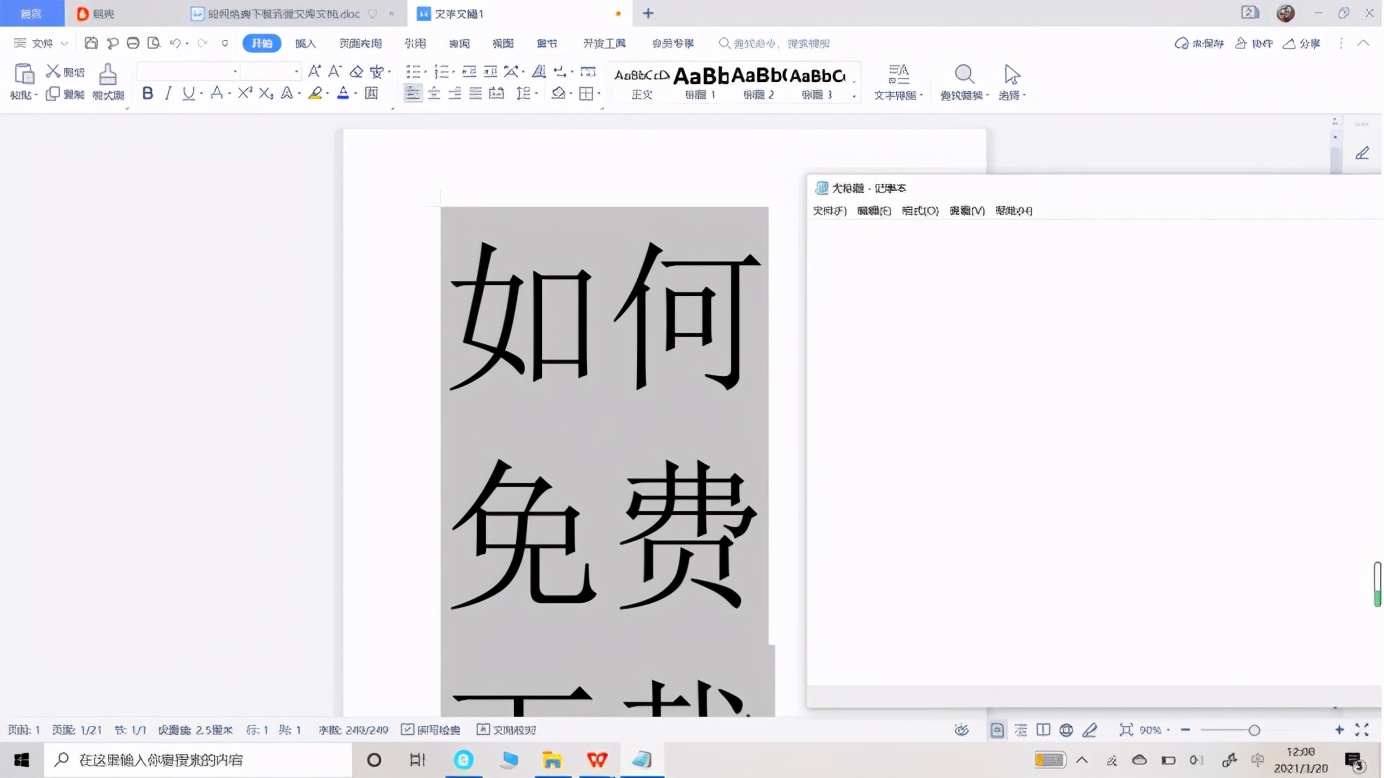Select the Format Painter tool

[x=107, y=82]
